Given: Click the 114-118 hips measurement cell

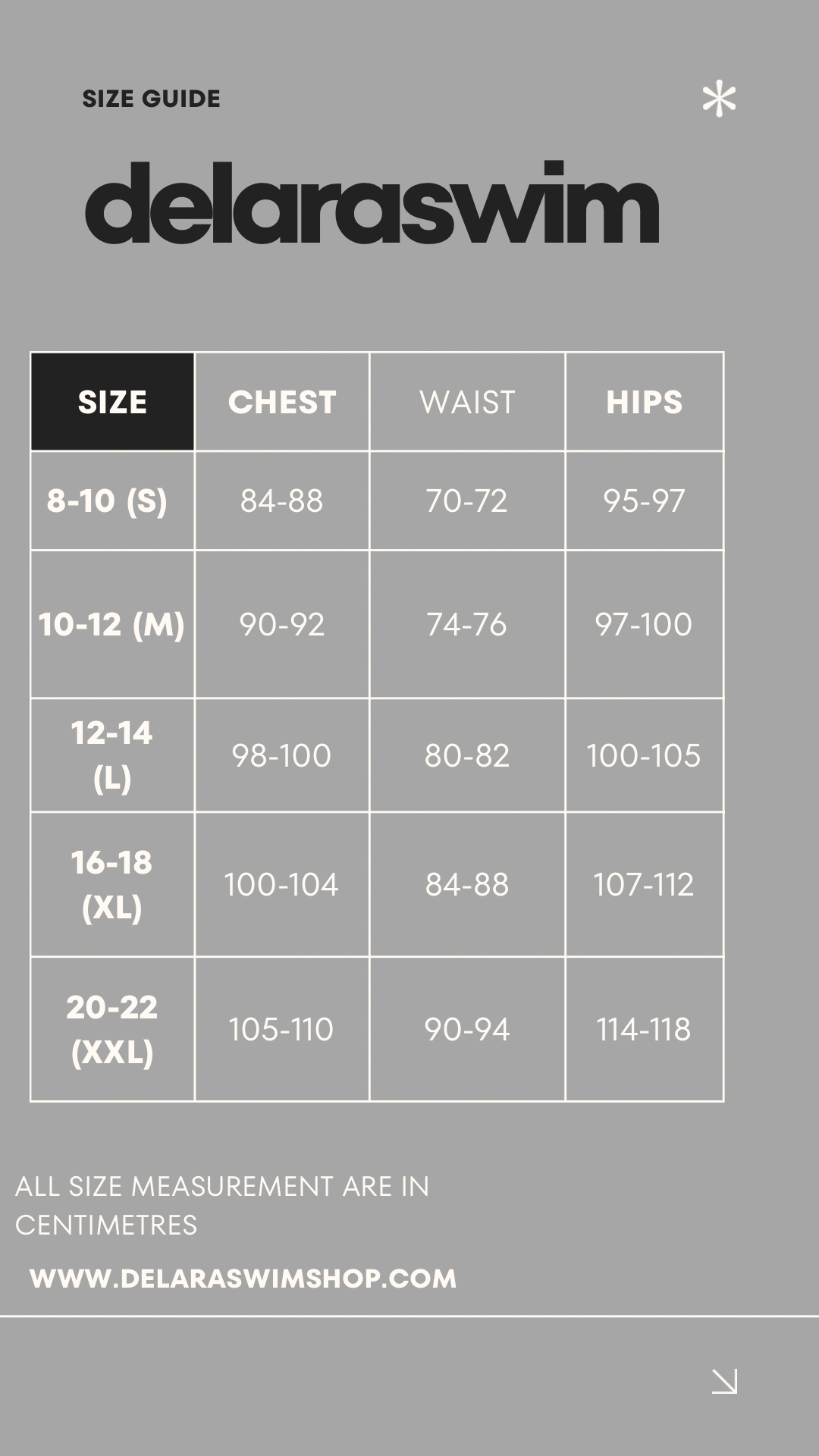Looking at the screenshot, I should (x=643, y=1029).
